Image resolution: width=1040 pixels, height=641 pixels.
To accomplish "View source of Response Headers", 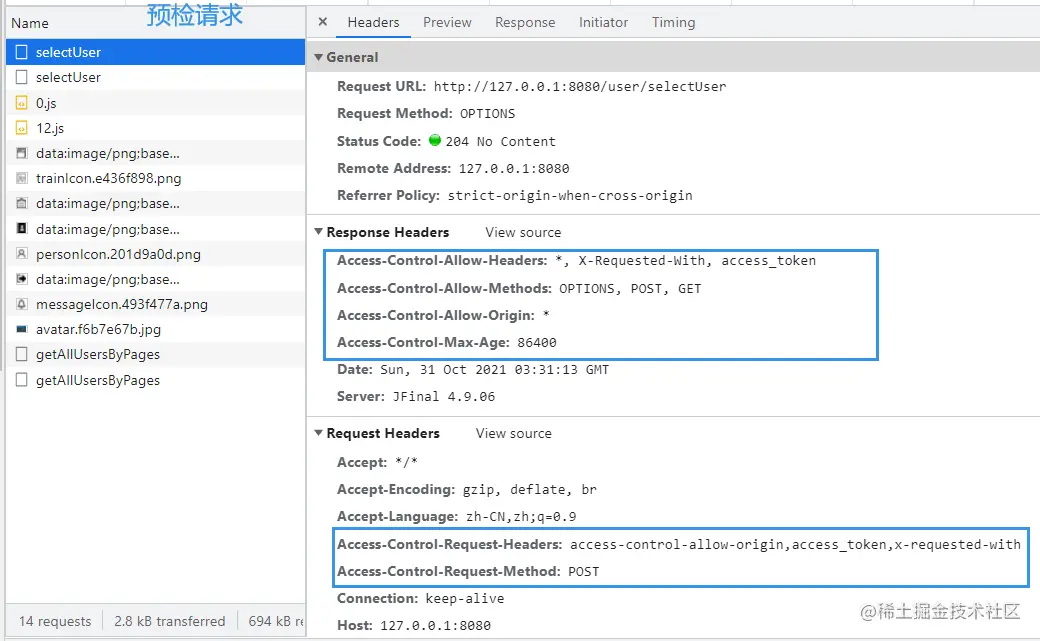I will 523,233.
